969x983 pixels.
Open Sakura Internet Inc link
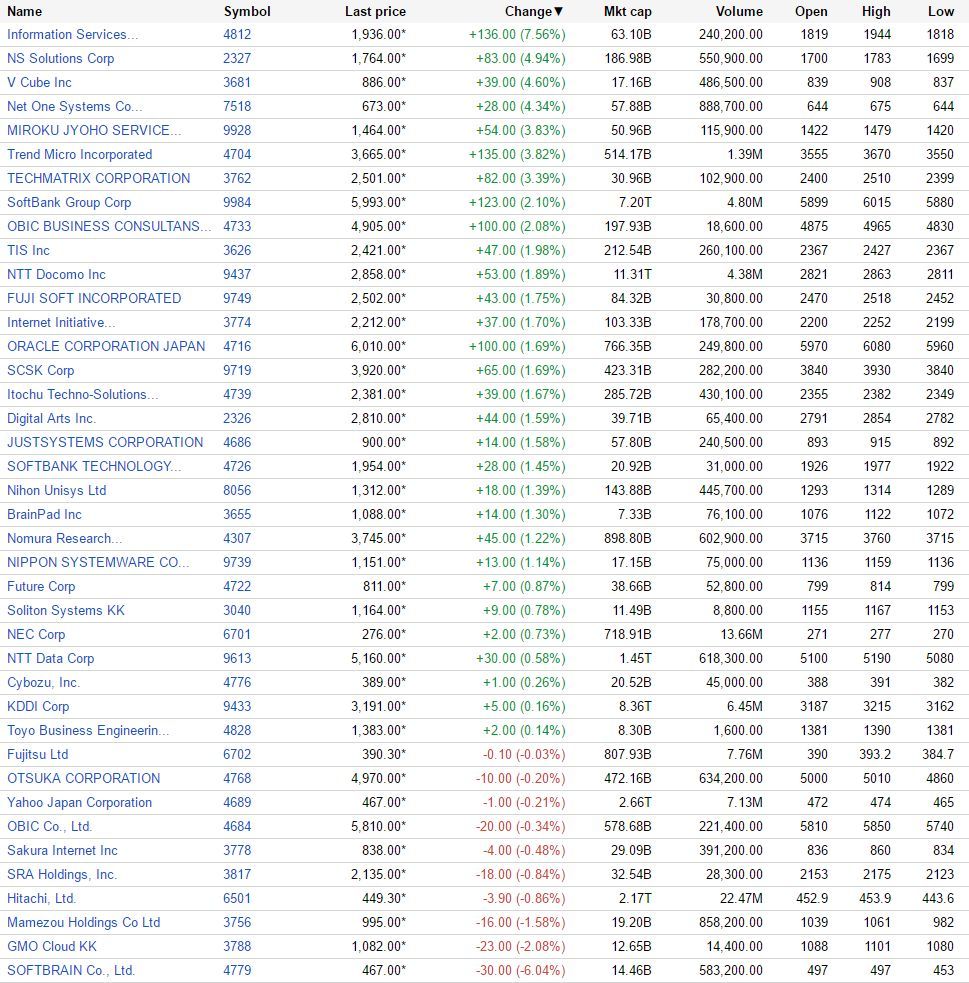[62, 850]
